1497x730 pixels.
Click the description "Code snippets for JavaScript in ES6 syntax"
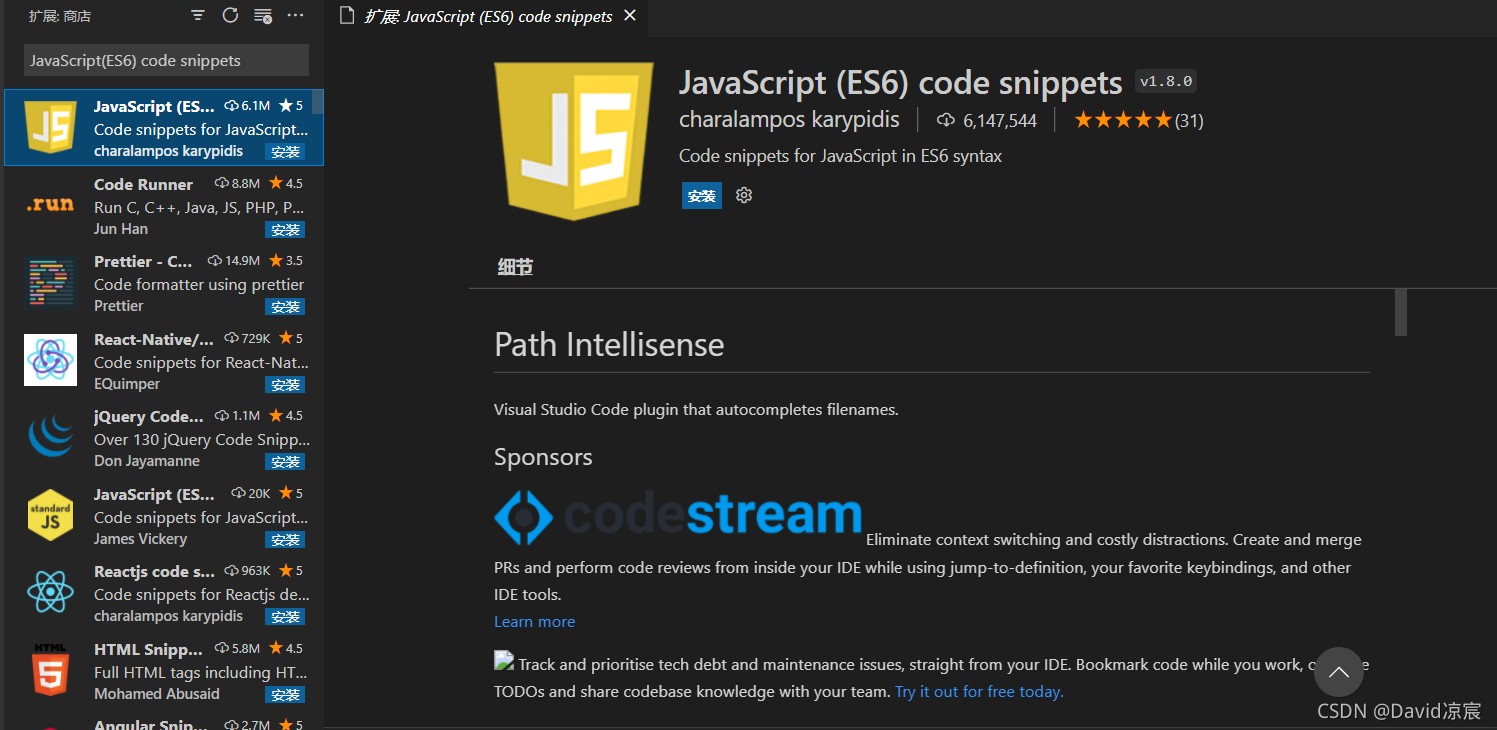click(x=840, y=156)
